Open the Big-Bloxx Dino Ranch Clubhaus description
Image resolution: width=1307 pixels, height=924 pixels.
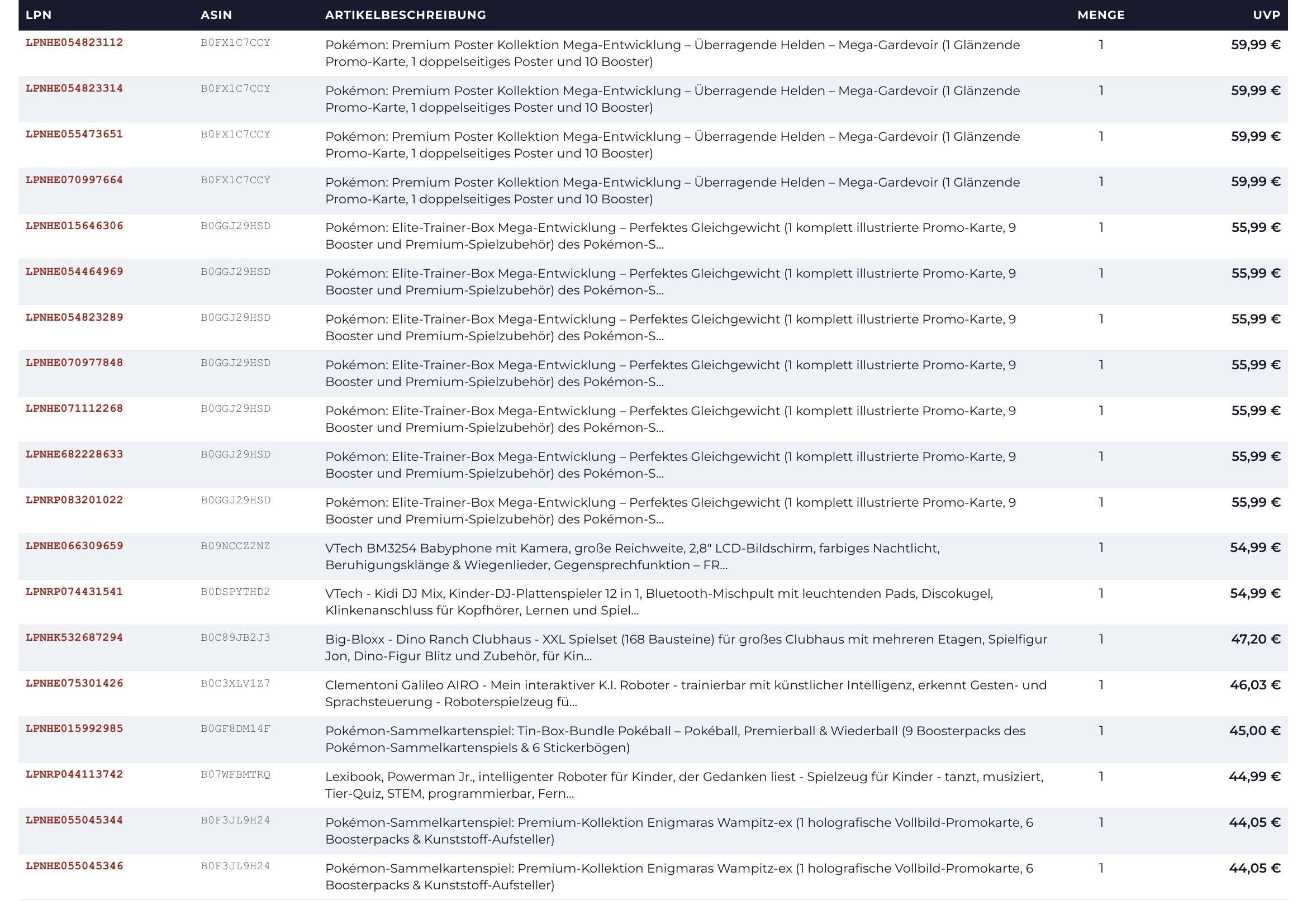tap(686, 647)
